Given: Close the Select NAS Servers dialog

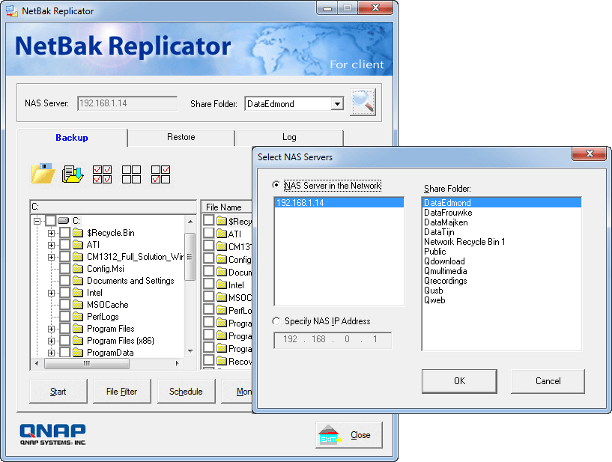Looking at the screenshot, I should 589,154.
